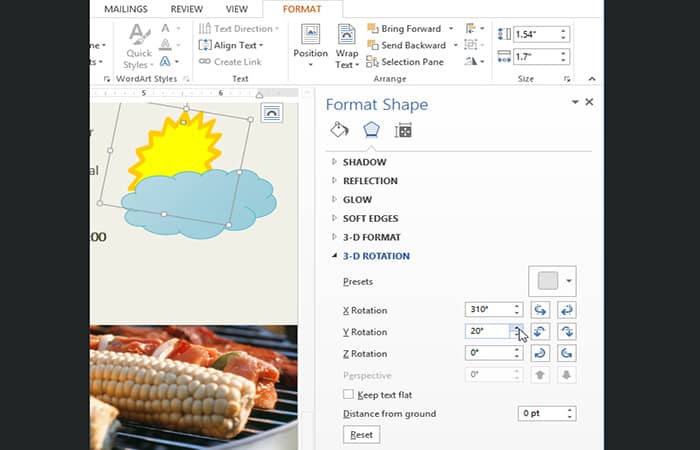Switch to the MAILINGS tab

pyautogui.click(x=126, y=9)
